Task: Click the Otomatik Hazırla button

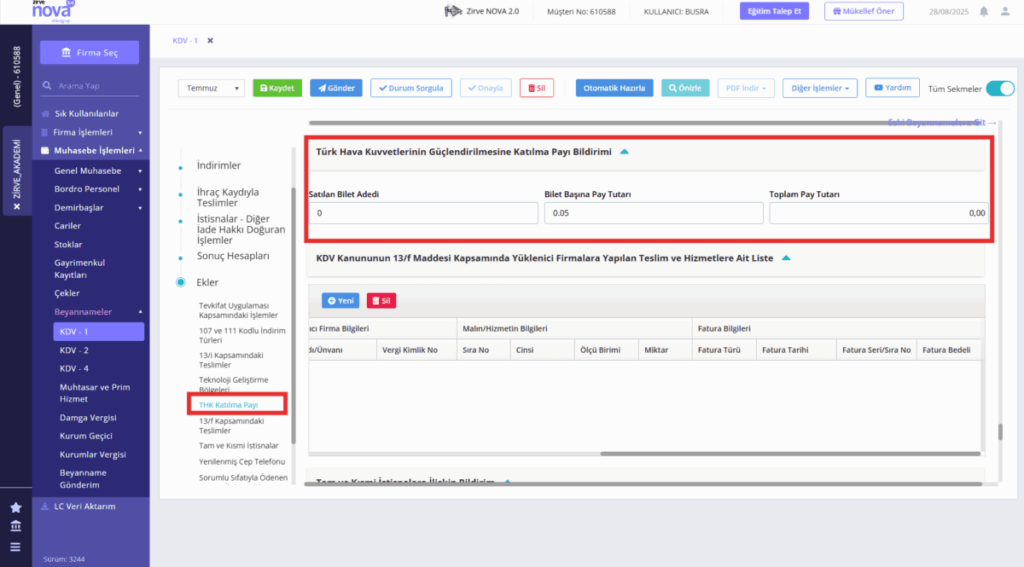Action: pyautogui.click(x=614, y=88)
